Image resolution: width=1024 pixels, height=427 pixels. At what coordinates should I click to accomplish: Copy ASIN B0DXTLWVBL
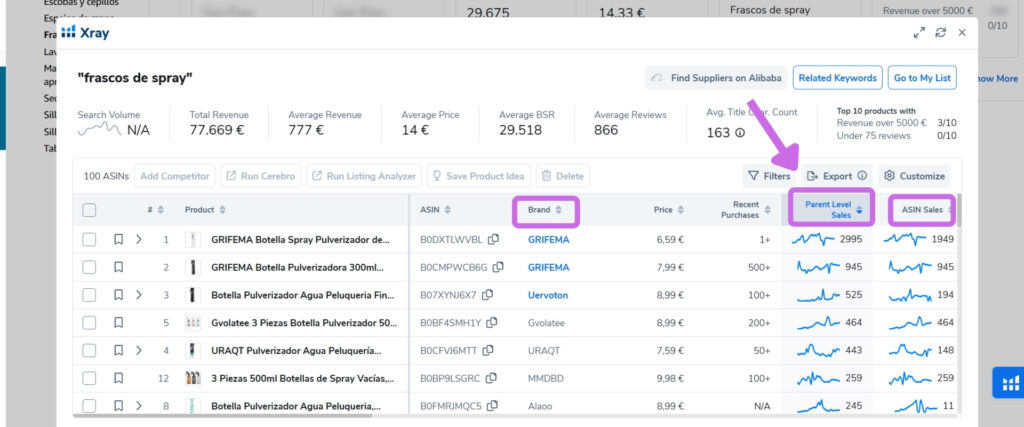(x=494, y=239)
